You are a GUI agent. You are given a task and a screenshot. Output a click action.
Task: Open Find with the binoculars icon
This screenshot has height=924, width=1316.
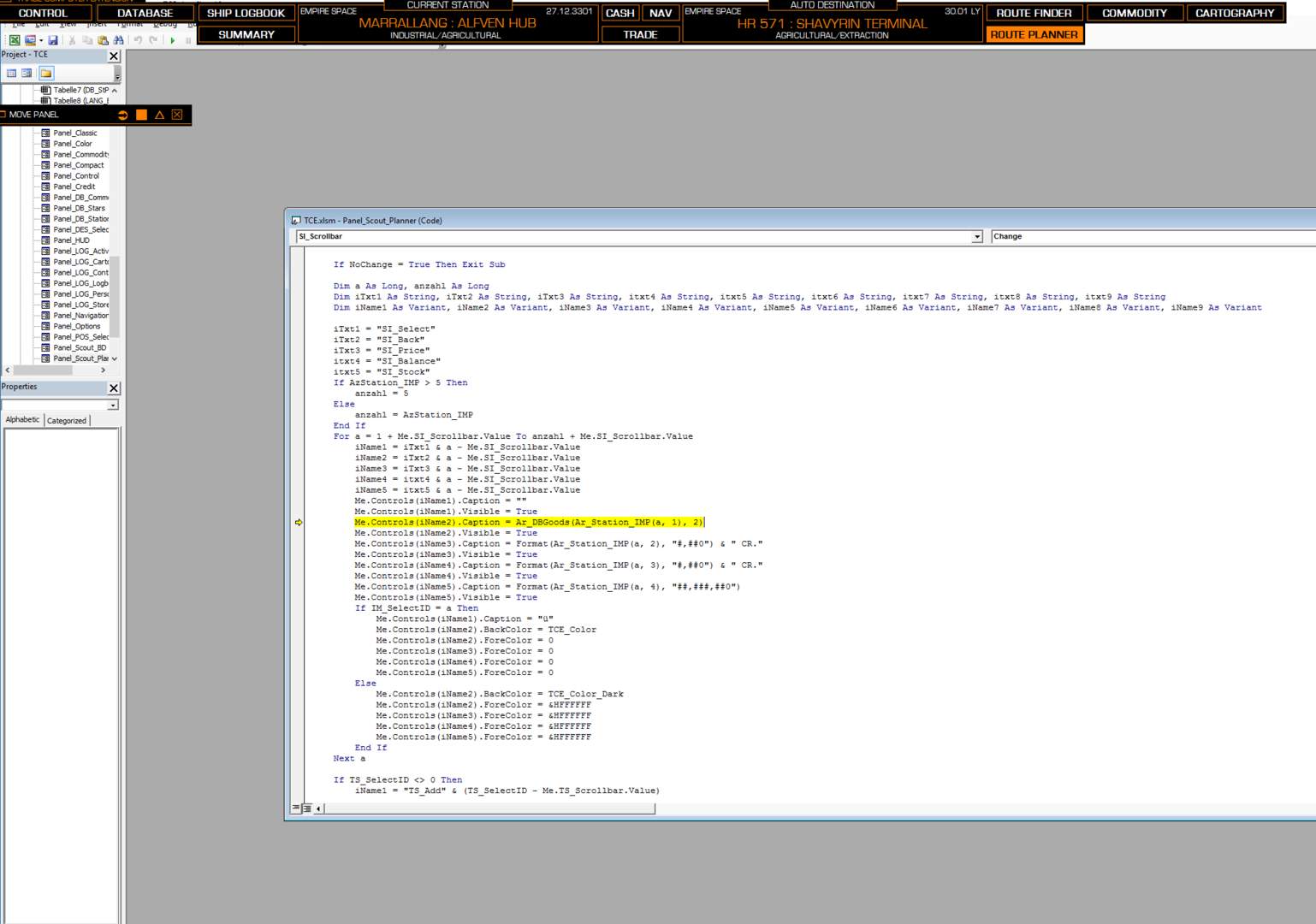pyautogui.click(x=118, y=40)
